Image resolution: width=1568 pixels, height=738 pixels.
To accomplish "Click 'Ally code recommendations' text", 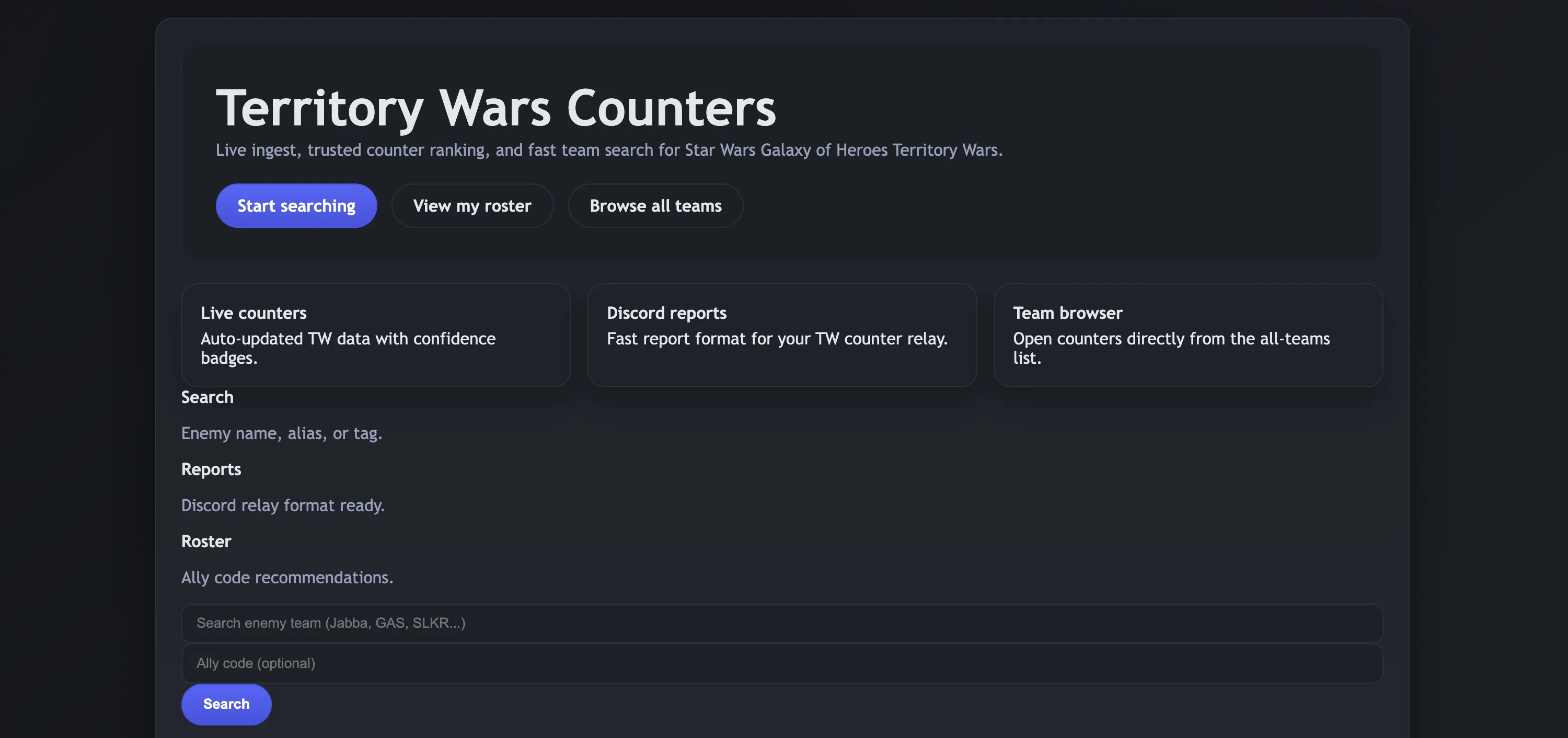I will (287, 577).
